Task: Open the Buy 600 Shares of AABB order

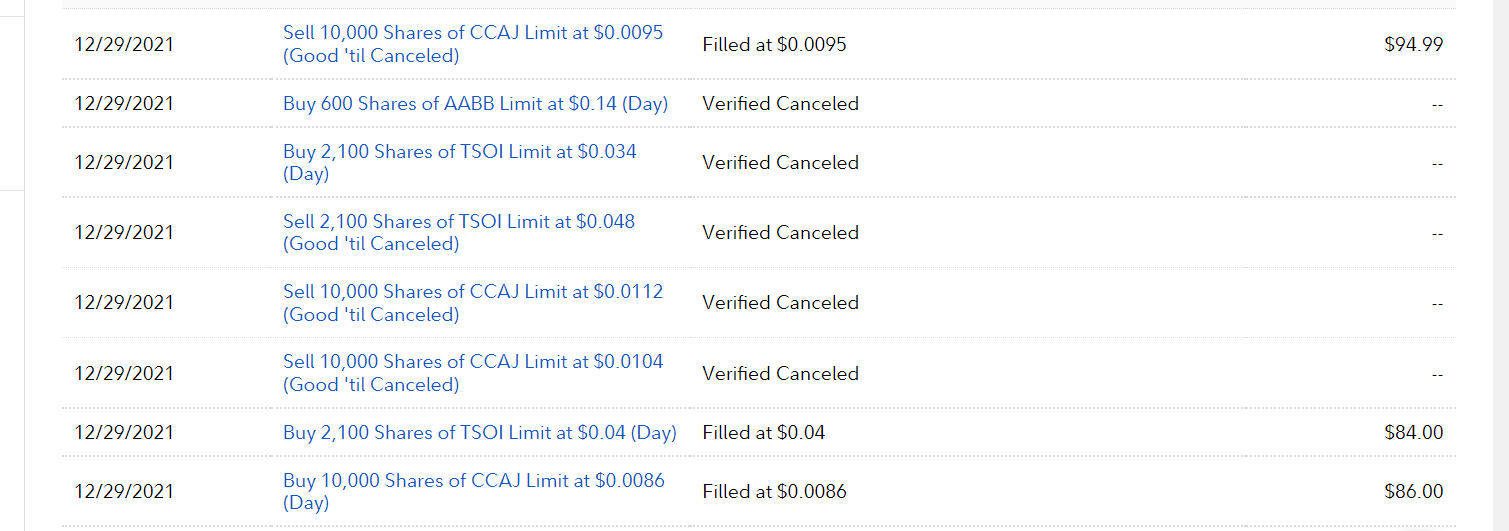Action: coord(475,103)
